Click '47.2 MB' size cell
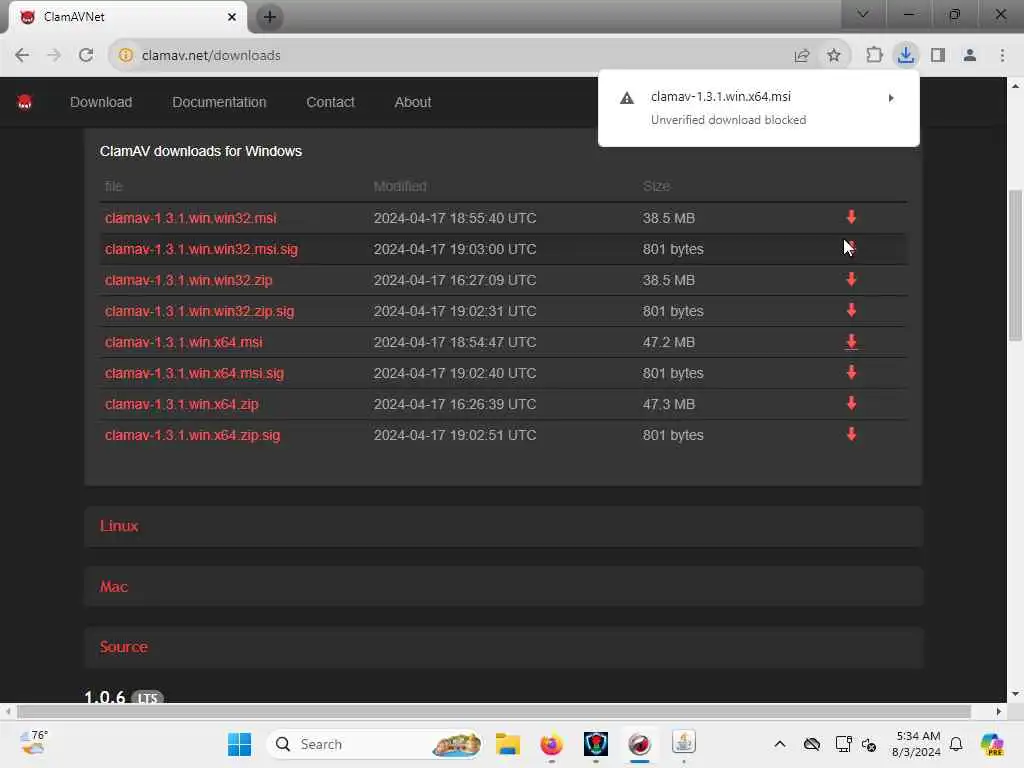 tap(669, 342)
